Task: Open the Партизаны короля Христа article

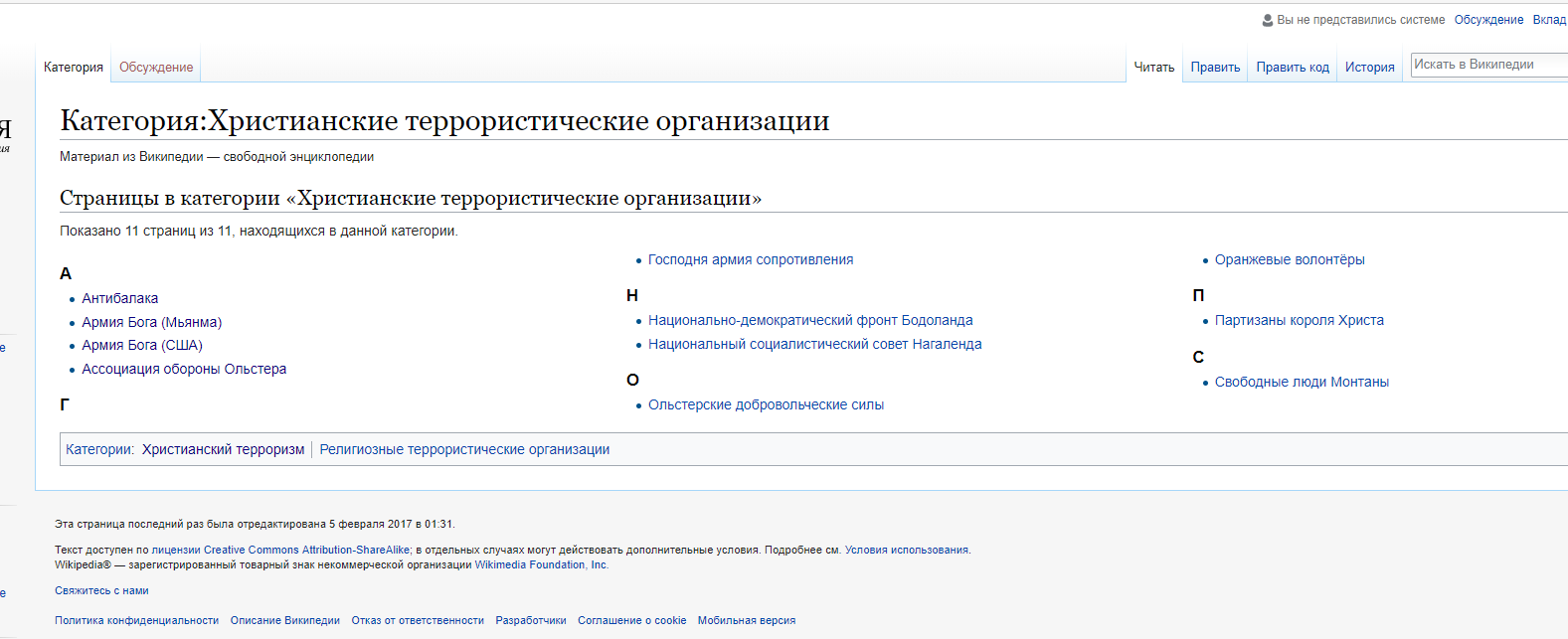Action: tap(1300, 320)
